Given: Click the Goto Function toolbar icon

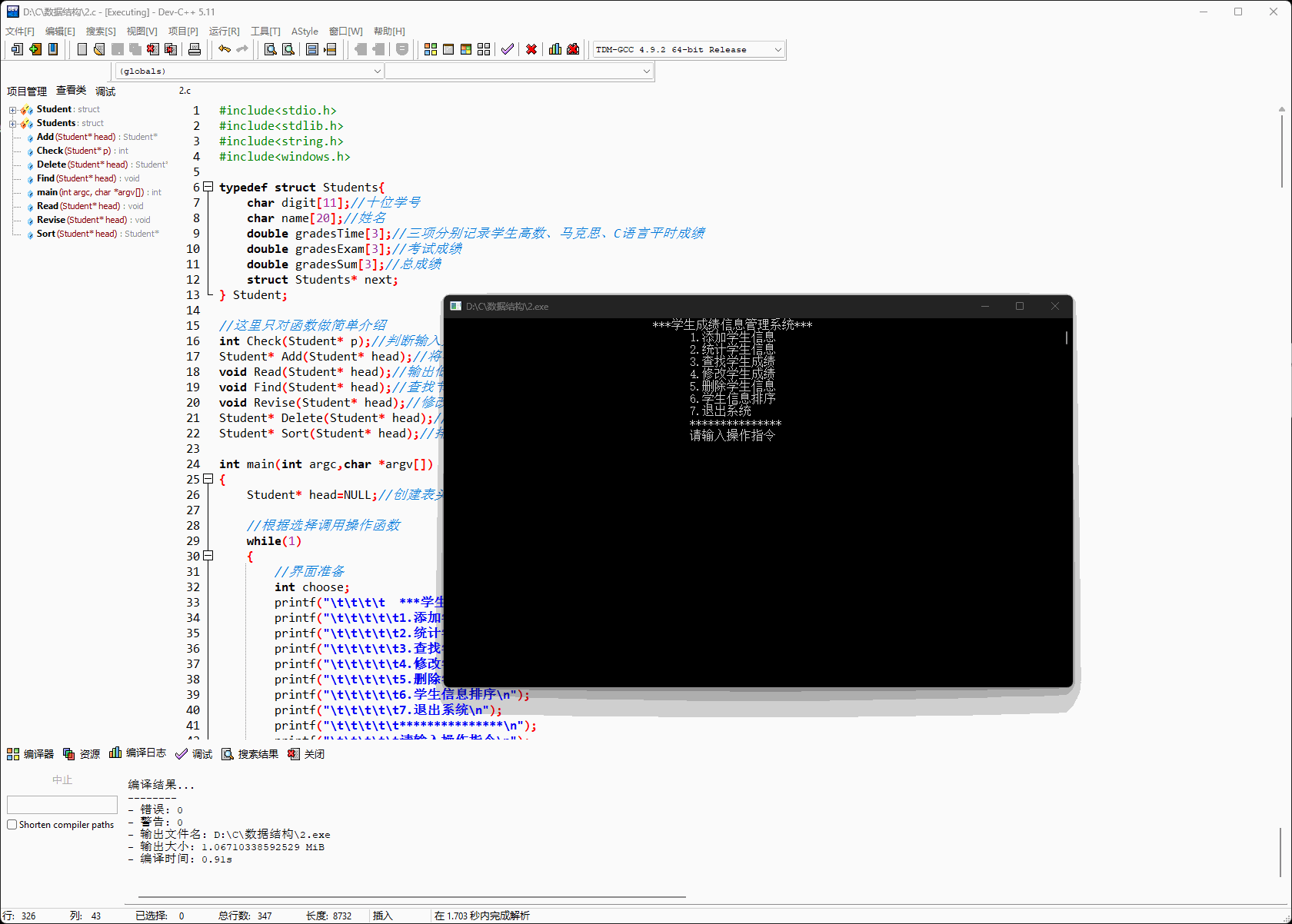Looking at the screenshot, I should point(312,49).
